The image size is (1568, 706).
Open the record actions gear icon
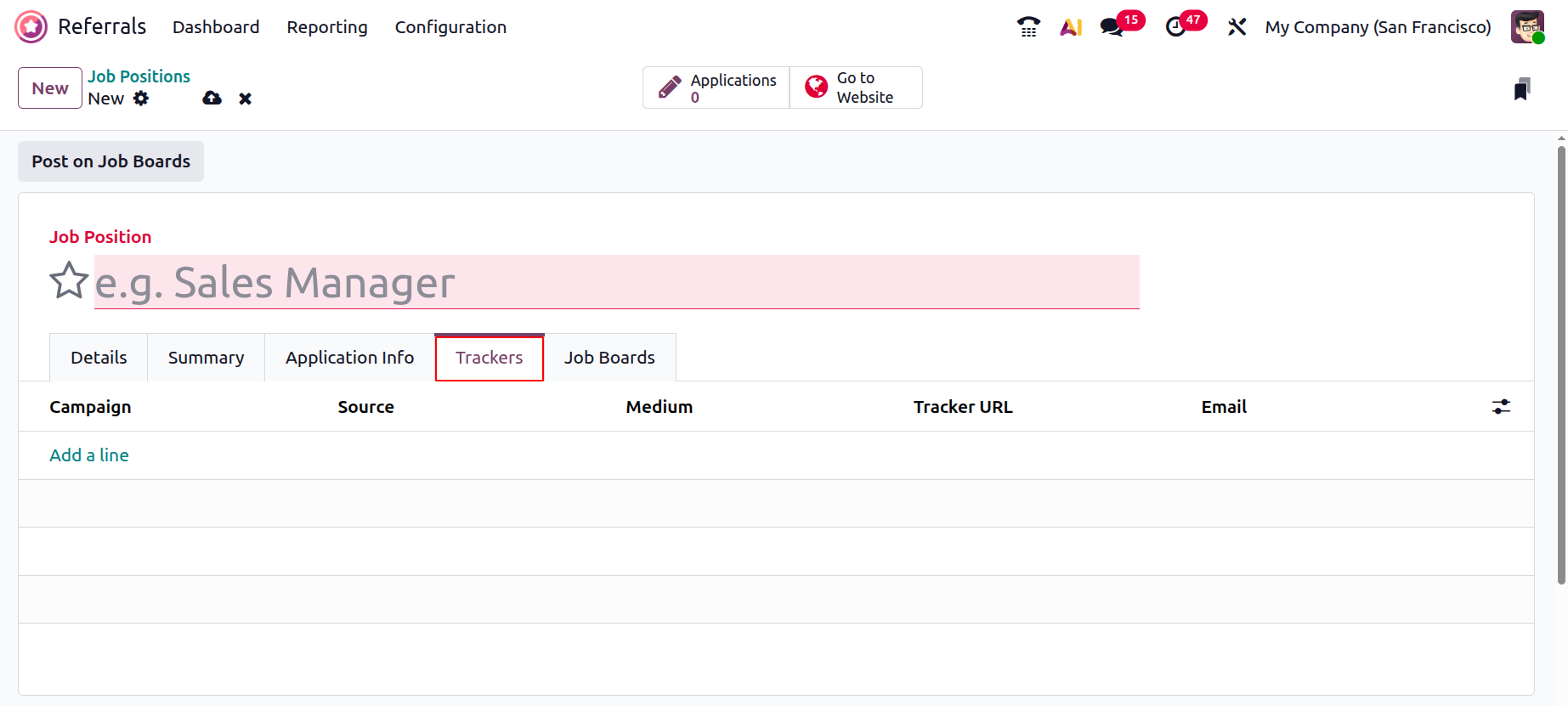pyautogui.click(x=141, y=99)
